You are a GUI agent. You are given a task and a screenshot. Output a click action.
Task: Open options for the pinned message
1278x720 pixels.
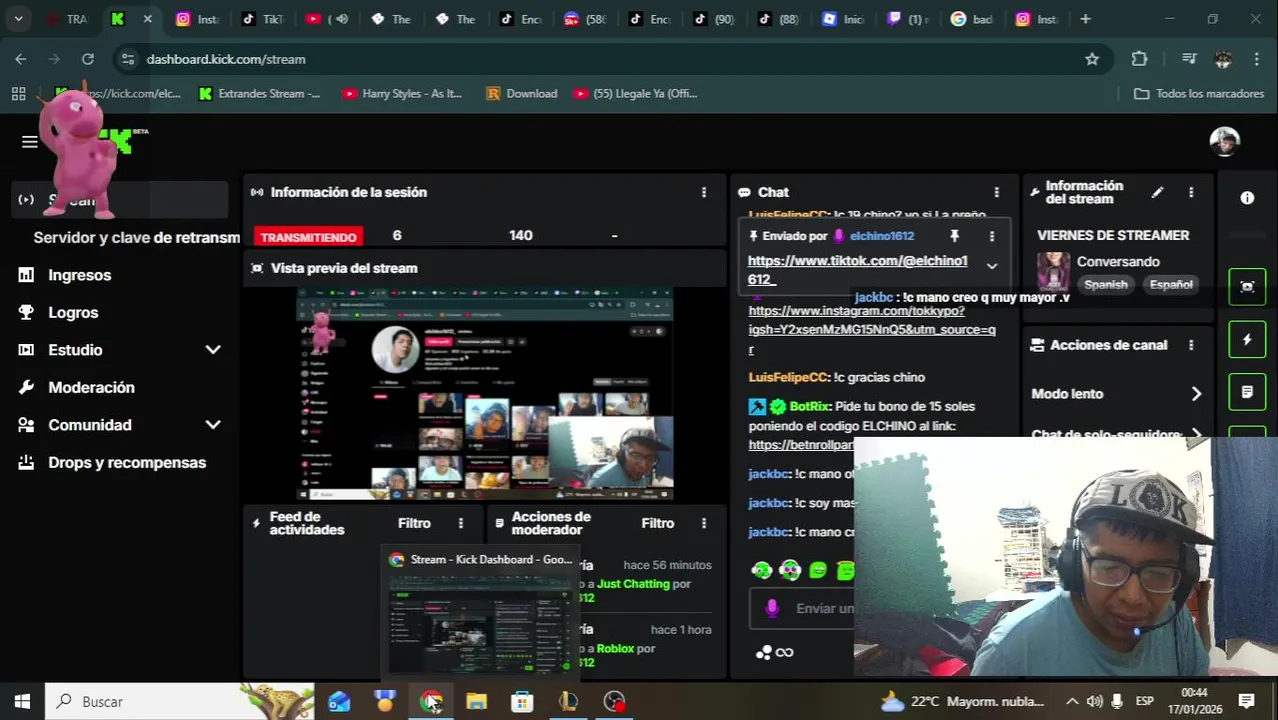click(991, 236)
